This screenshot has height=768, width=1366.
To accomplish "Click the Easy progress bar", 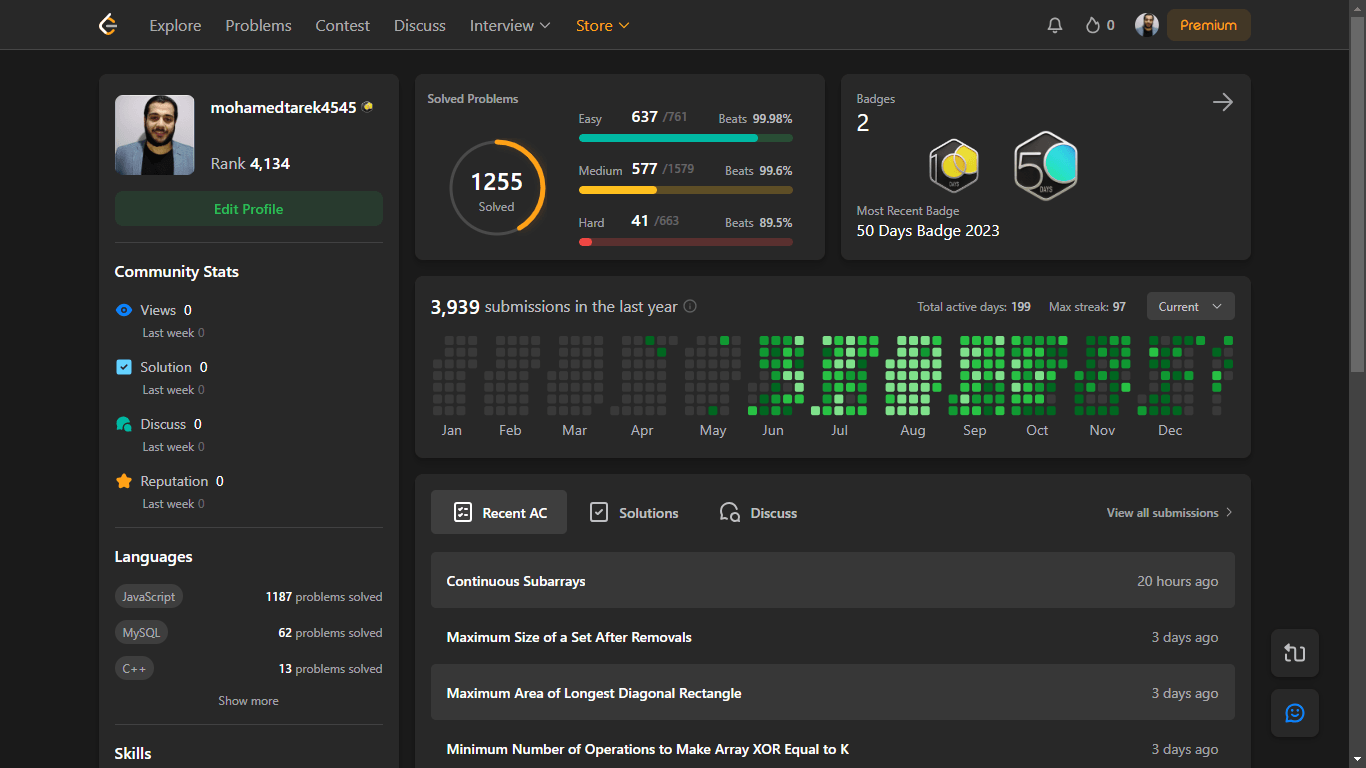I will pos(686,138).
